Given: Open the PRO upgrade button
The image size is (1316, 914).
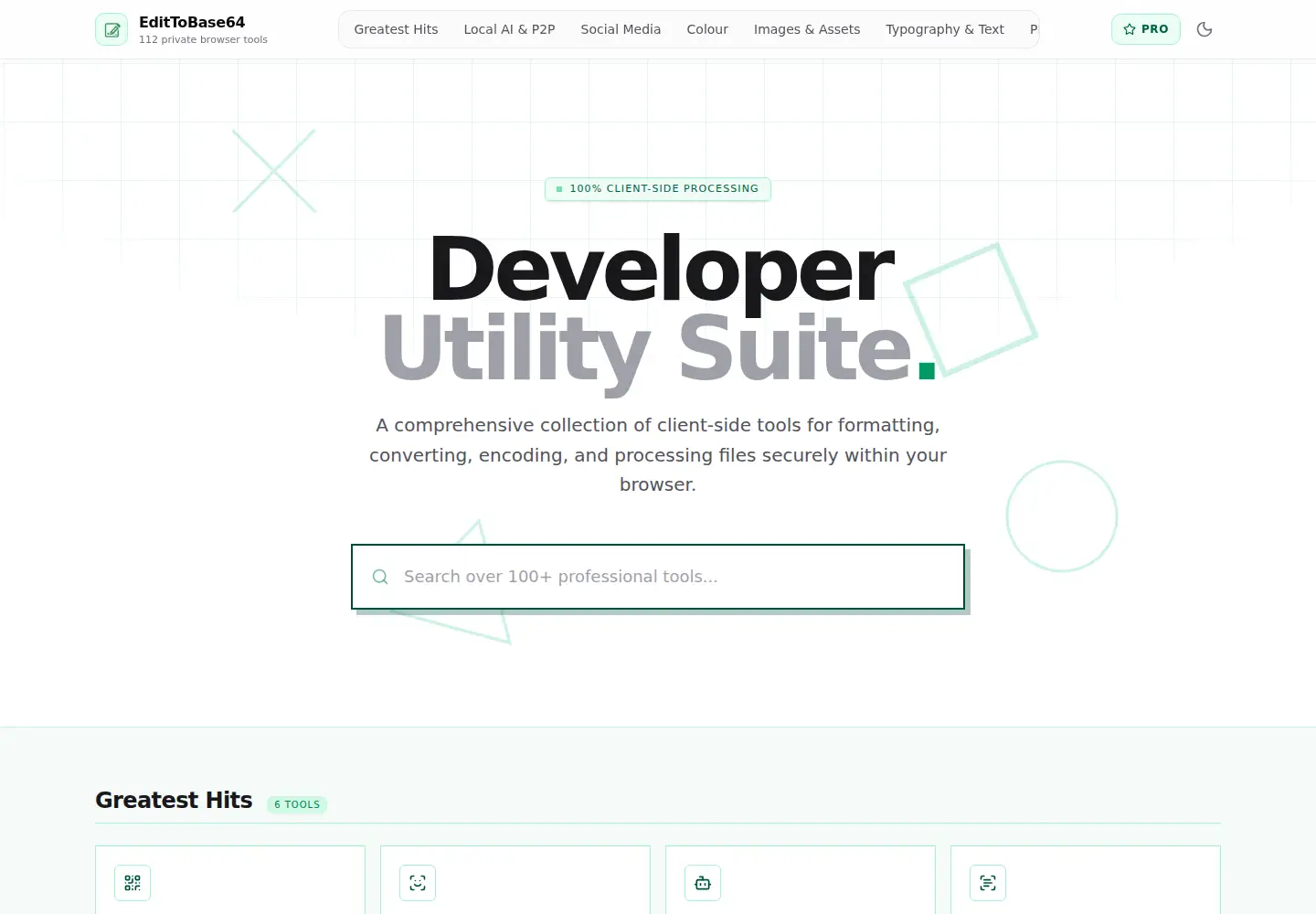Looking at the screenshot, I should [1146, 29].
